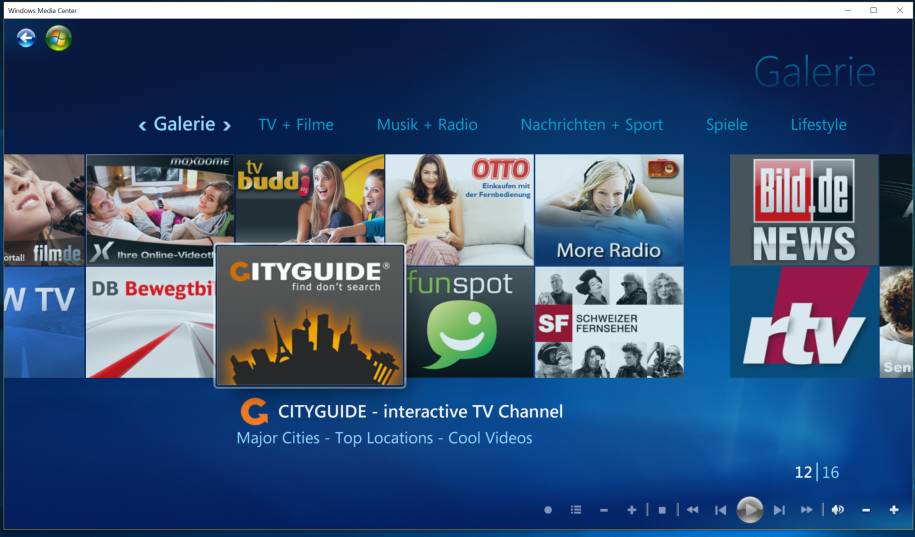The image size is (915, 537).
Task: Click the rewind button
Action: [693, 510]
